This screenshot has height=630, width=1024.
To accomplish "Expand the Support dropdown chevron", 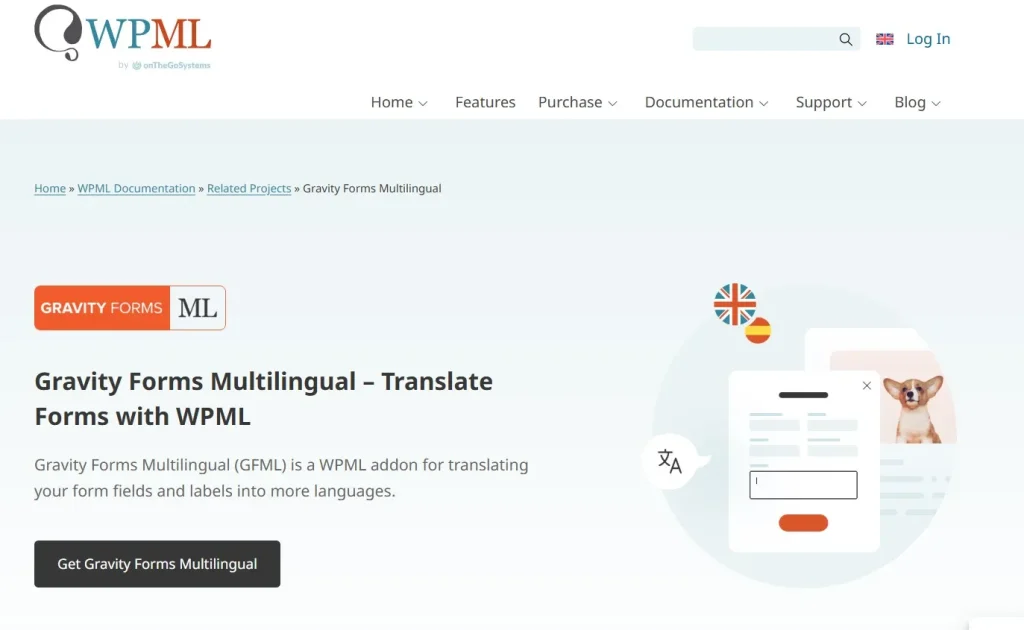I will pyautogui.click(x=862, y=104).
